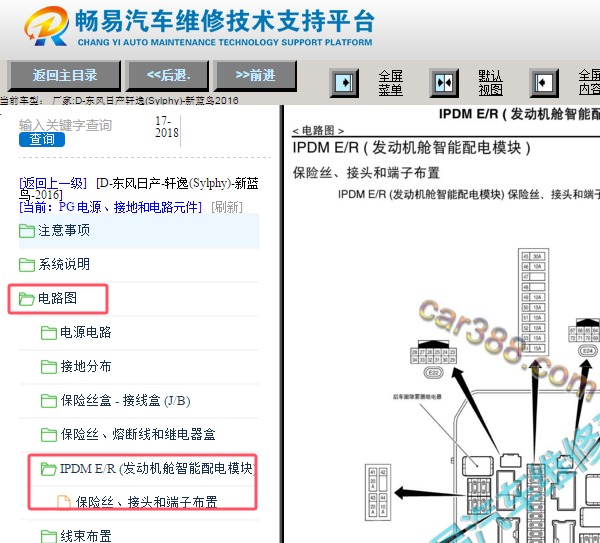Expand the 接地分布 folder
The width and height of the screenshot is (600, 543).
point(85,367)
